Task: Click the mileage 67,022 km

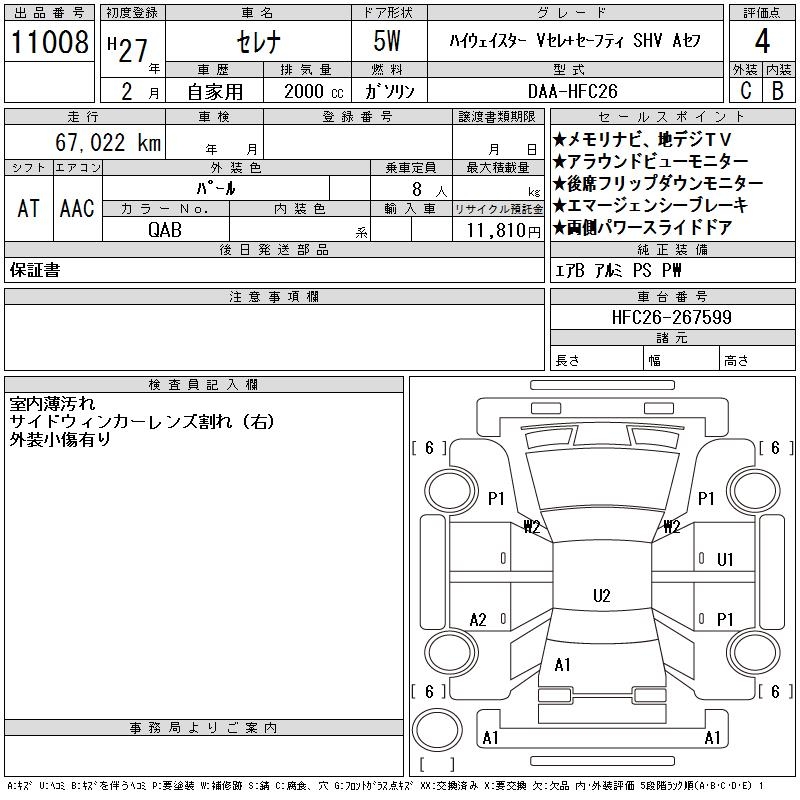Action: coord(108,142)
